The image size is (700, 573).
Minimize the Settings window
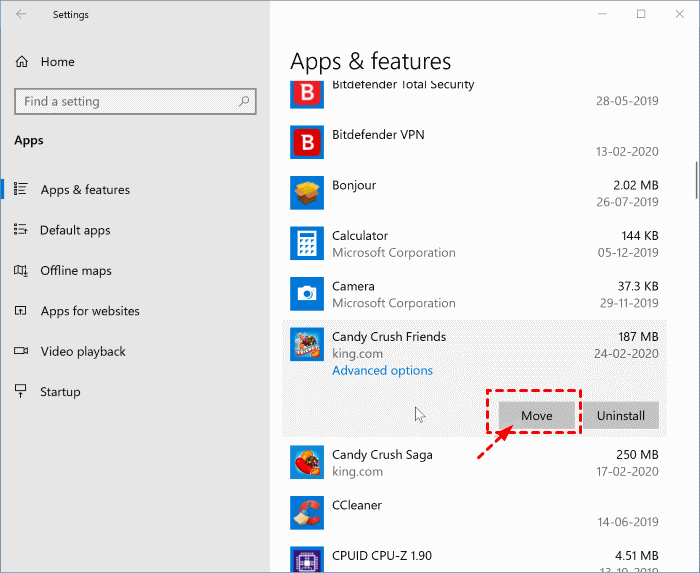coord(602,14)
